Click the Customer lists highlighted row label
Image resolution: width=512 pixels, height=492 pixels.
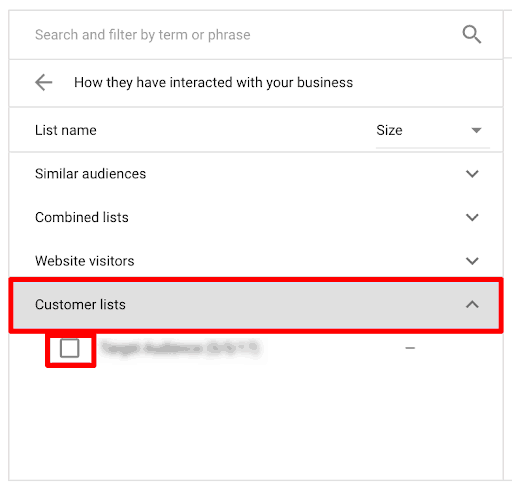[x=80, y=304]
